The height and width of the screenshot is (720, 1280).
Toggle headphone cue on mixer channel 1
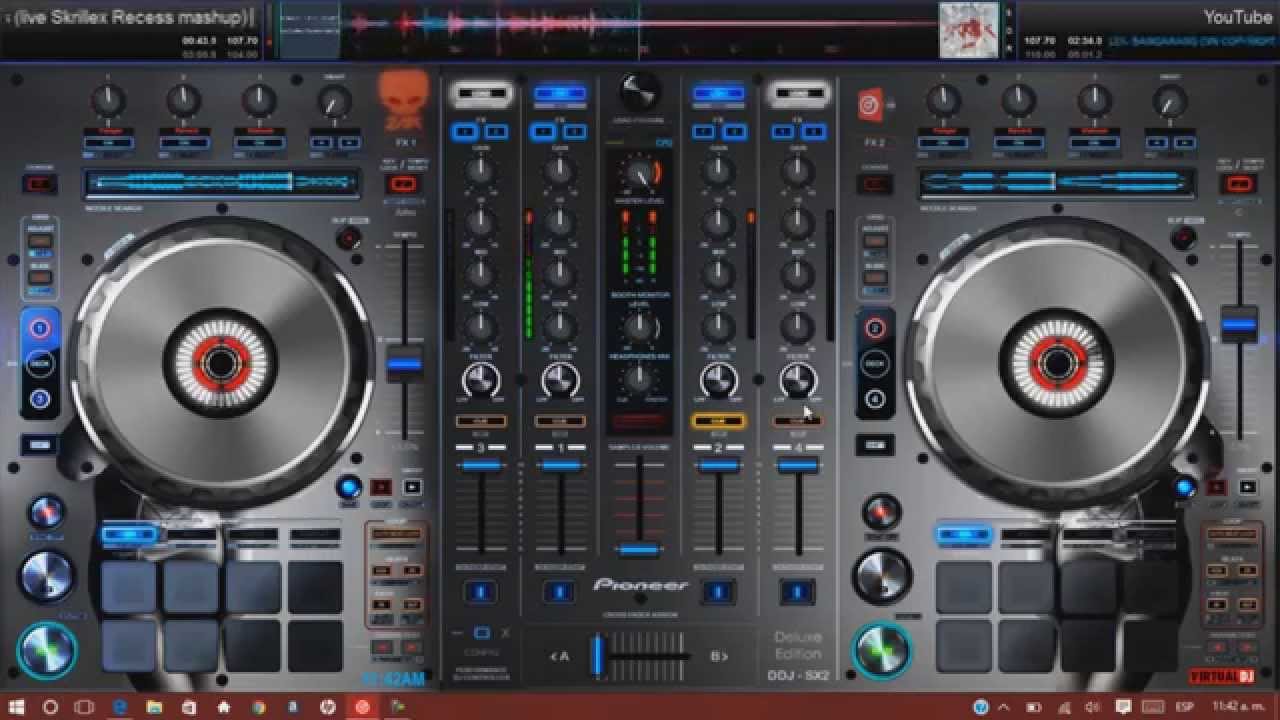(560, 421)
